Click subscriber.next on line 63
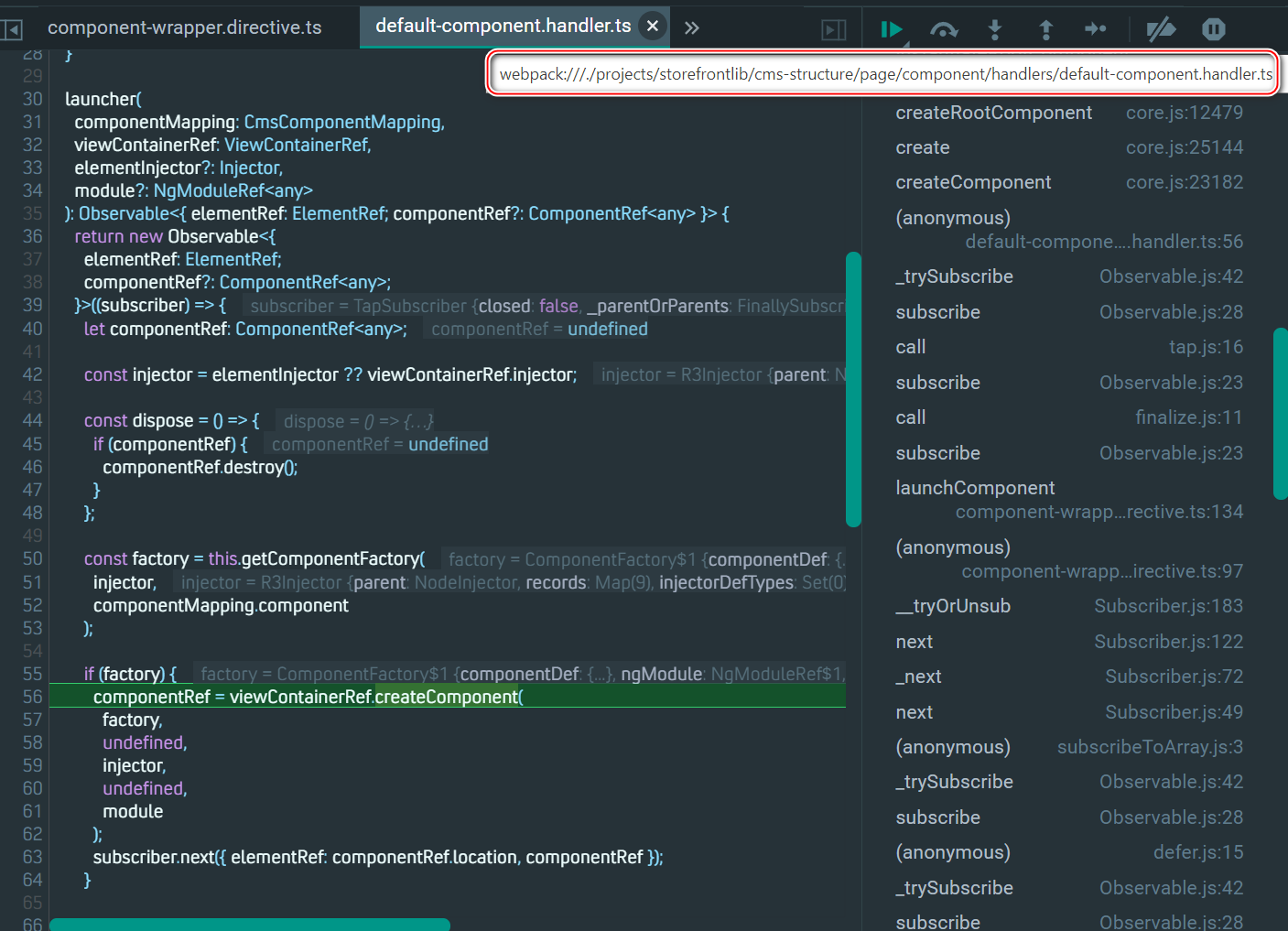Viewport: 1288px width, 931px height. [x=154, y=857]
